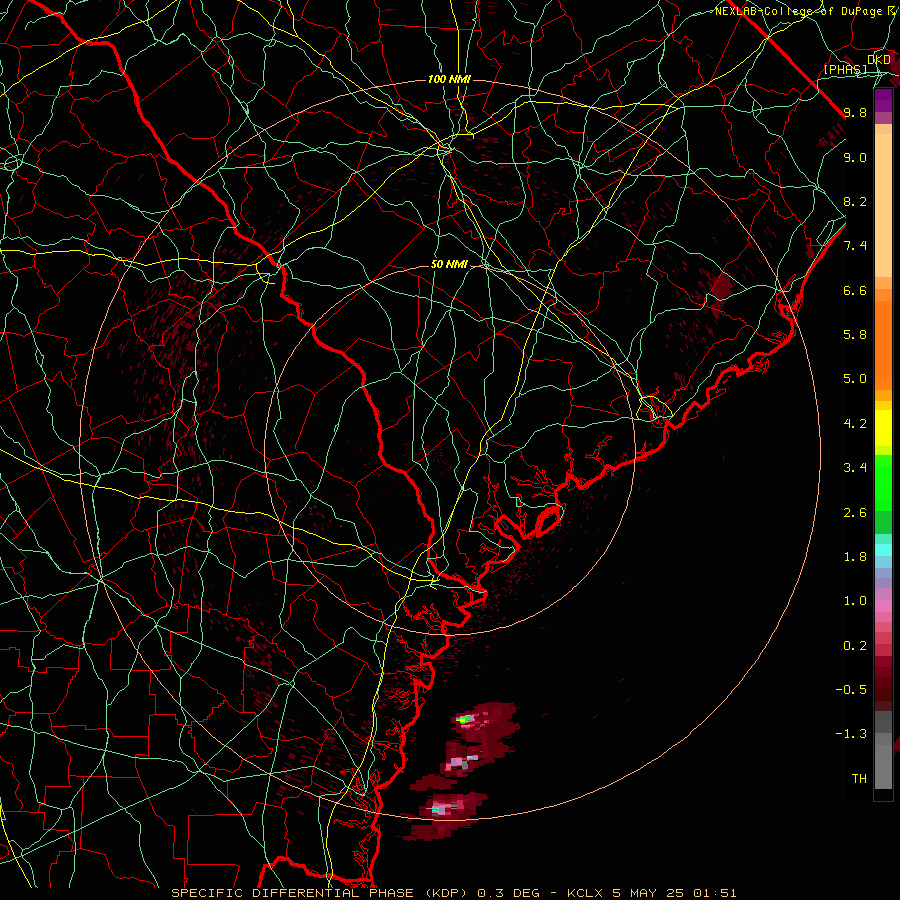Click the light peach segment of the color bar
The width and height of the screenshot is (900, 900).
point(883,207)
